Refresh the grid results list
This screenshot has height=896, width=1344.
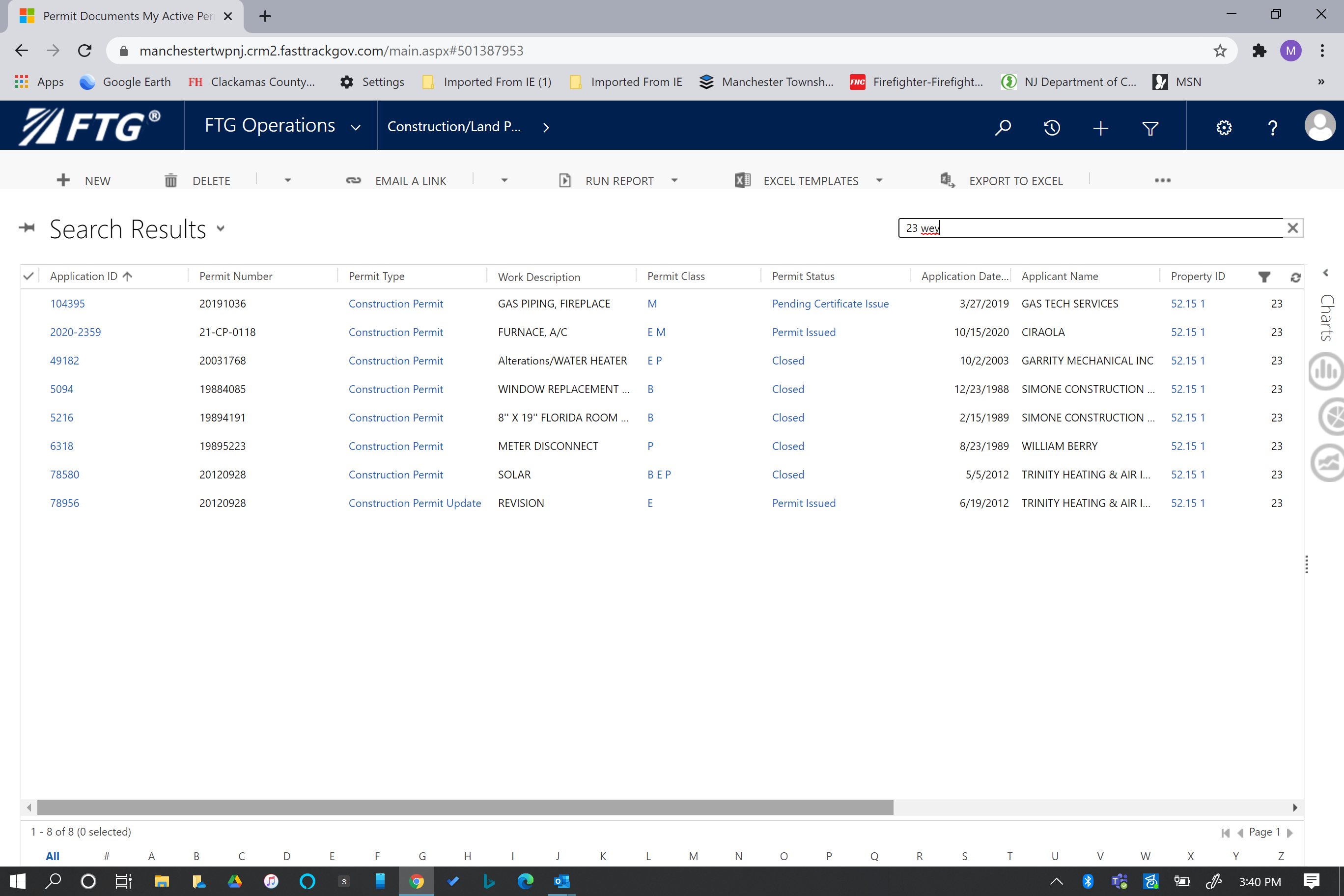pyautogui.click(x=1295, y=277)
